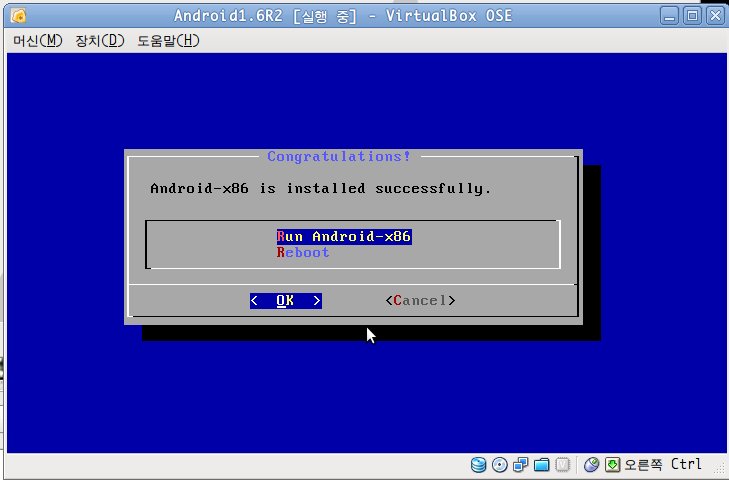Click the optical CD drive status icon
729x480 pixels.
point(500,464)
